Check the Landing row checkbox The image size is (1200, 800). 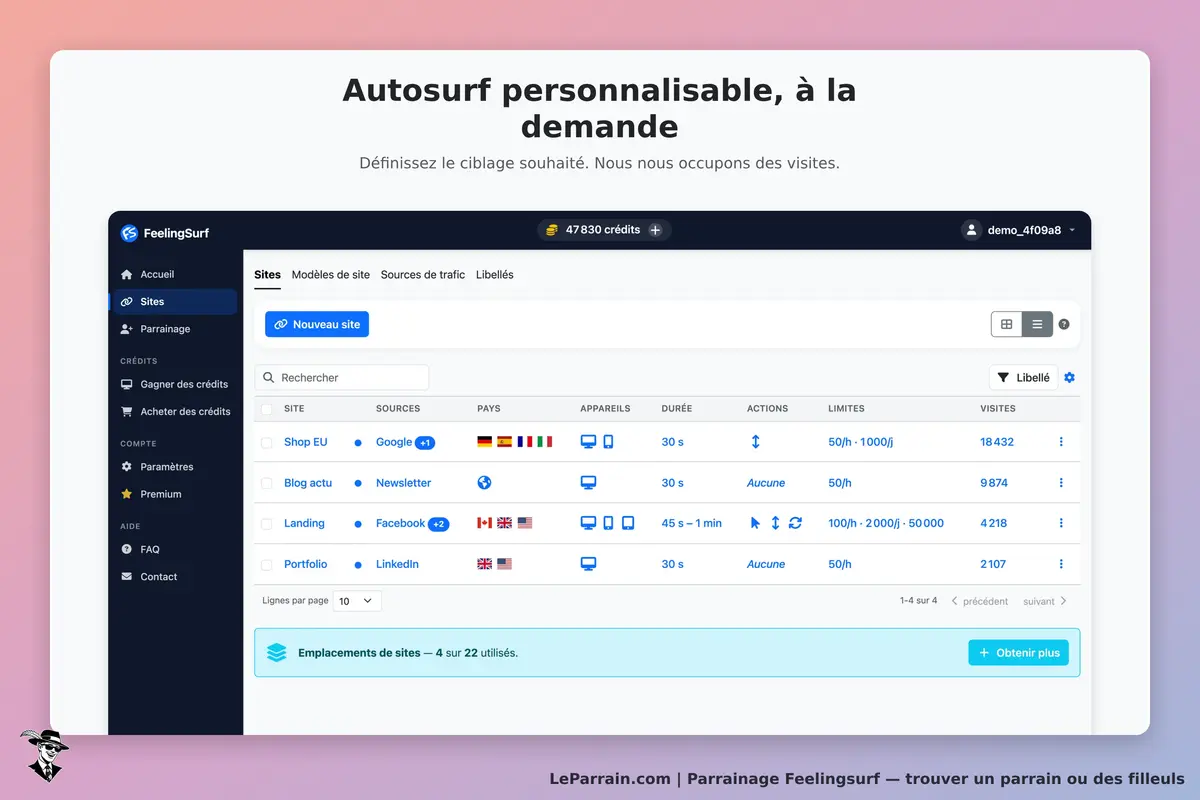(266, 523)
